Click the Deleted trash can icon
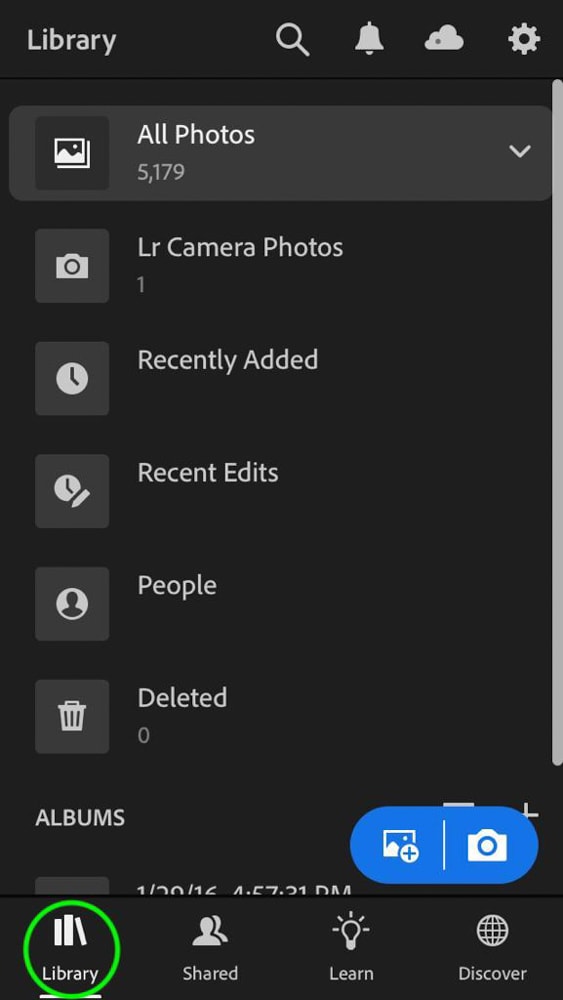The height and width of the screenshot is (1000, 563). (72, 716)
